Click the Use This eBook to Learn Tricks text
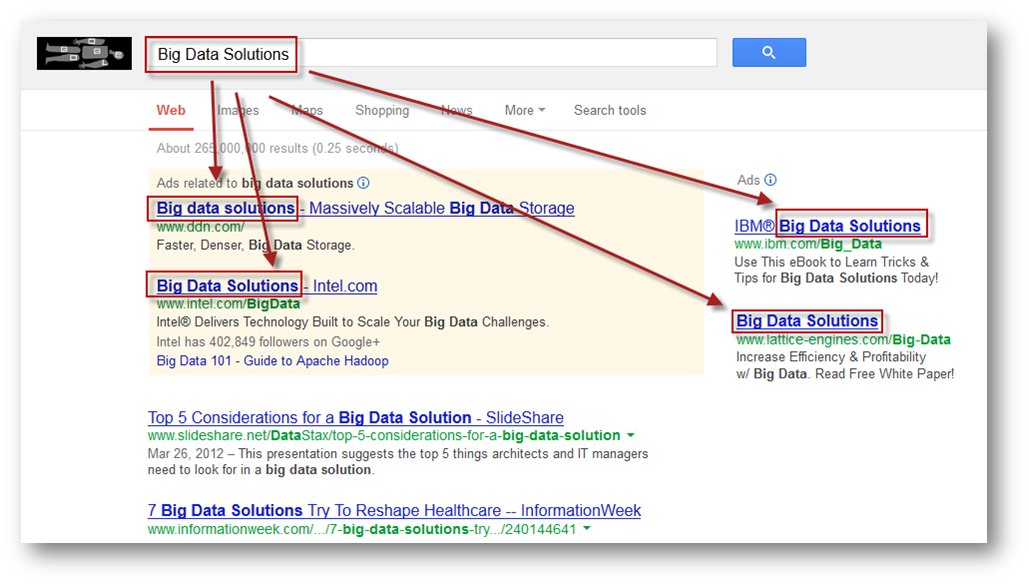1029x585 pixels. 831,261
